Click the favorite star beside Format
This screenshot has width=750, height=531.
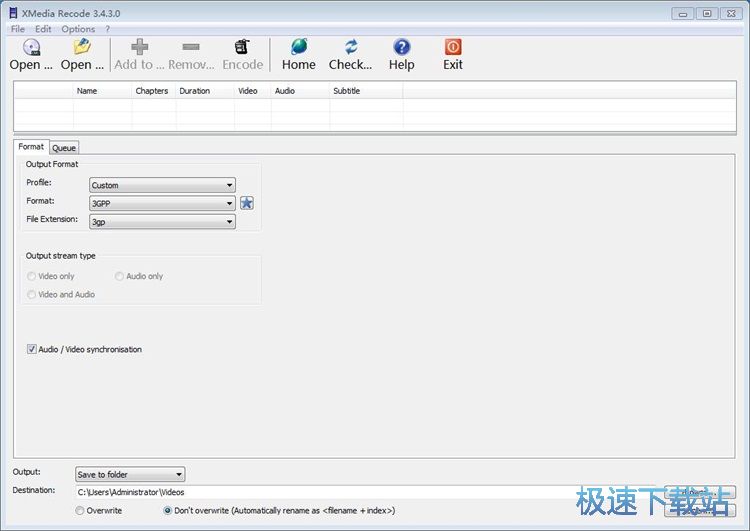(x=247, y=203)
